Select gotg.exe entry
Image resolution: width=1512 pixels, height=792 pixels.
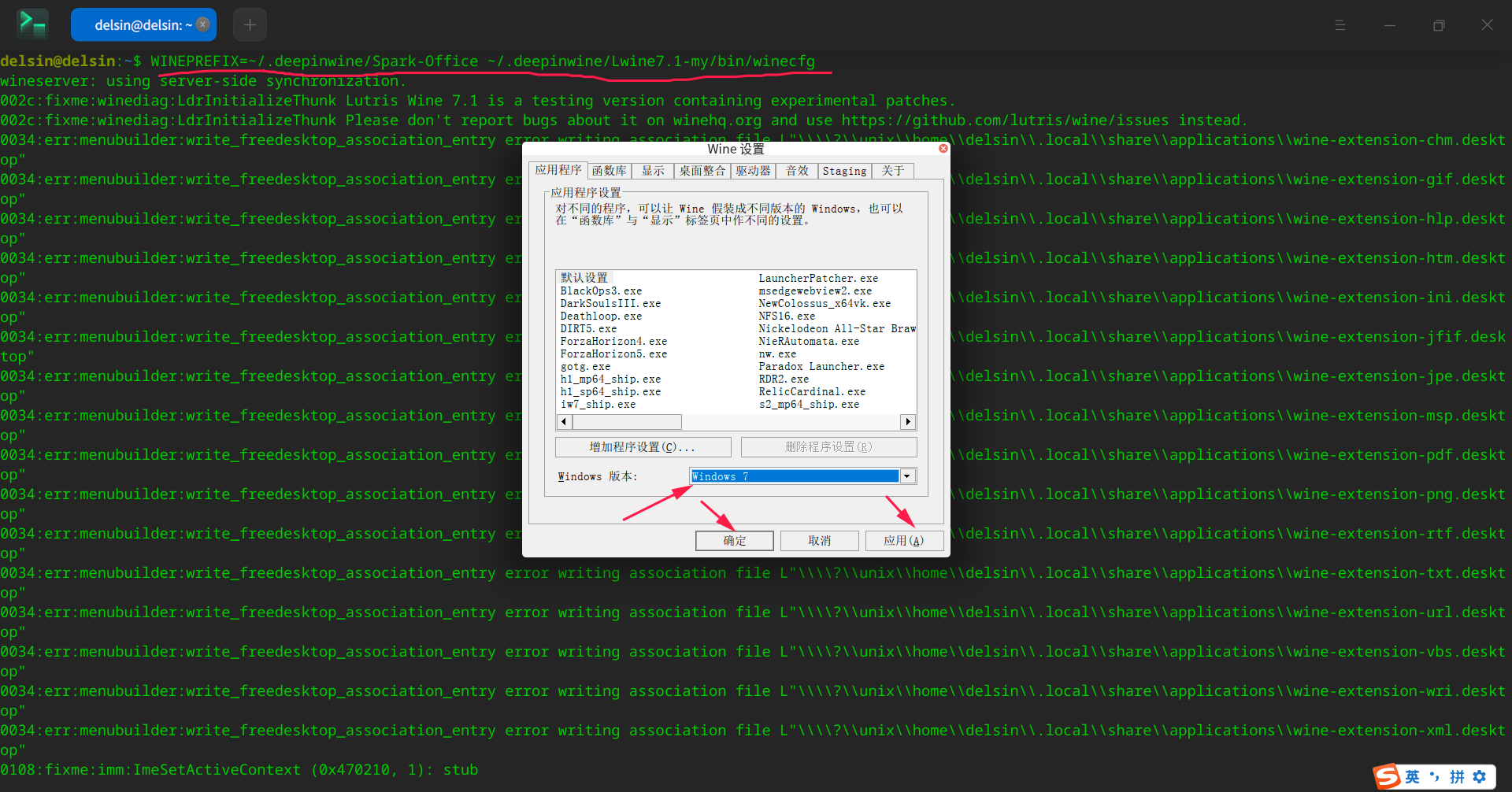pyautogui.click(x=585, y=366)
